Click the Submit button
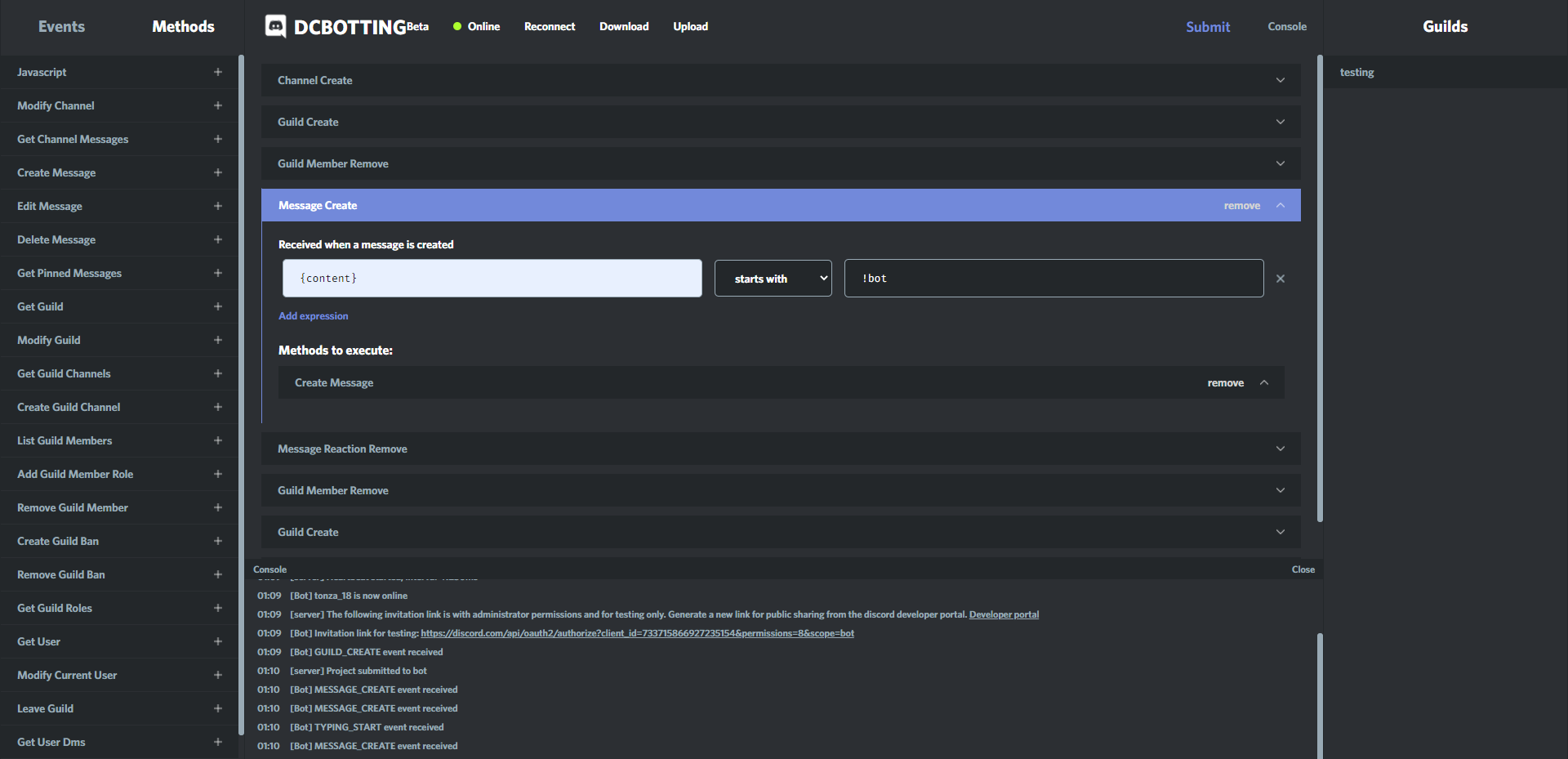Viewport: 1568px width, 759px height. [1208, 27]
